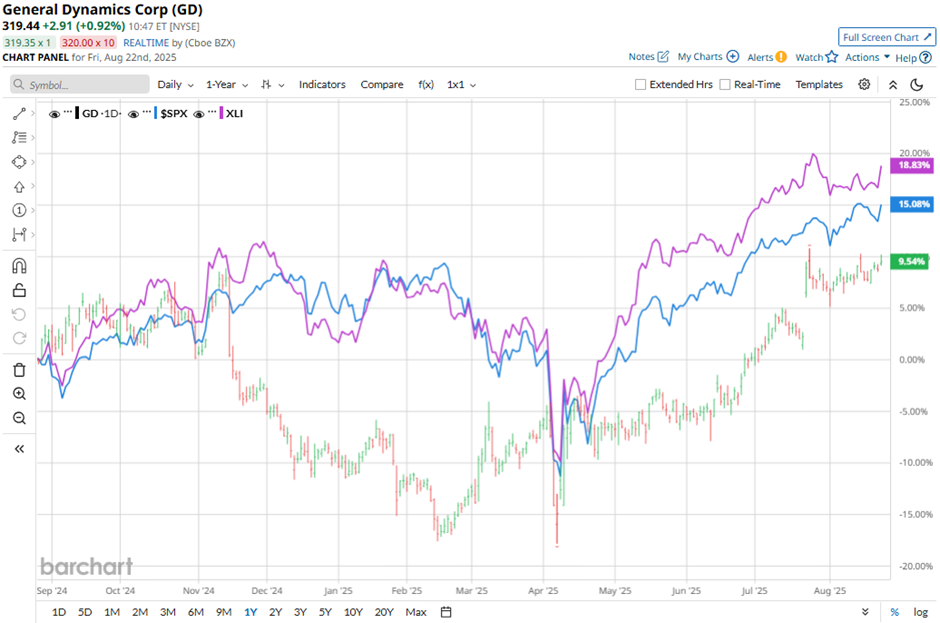The width and height of the screenshot is (940, 623).
Task: Select the up arrow marker tool
Action: coord(19,186)
